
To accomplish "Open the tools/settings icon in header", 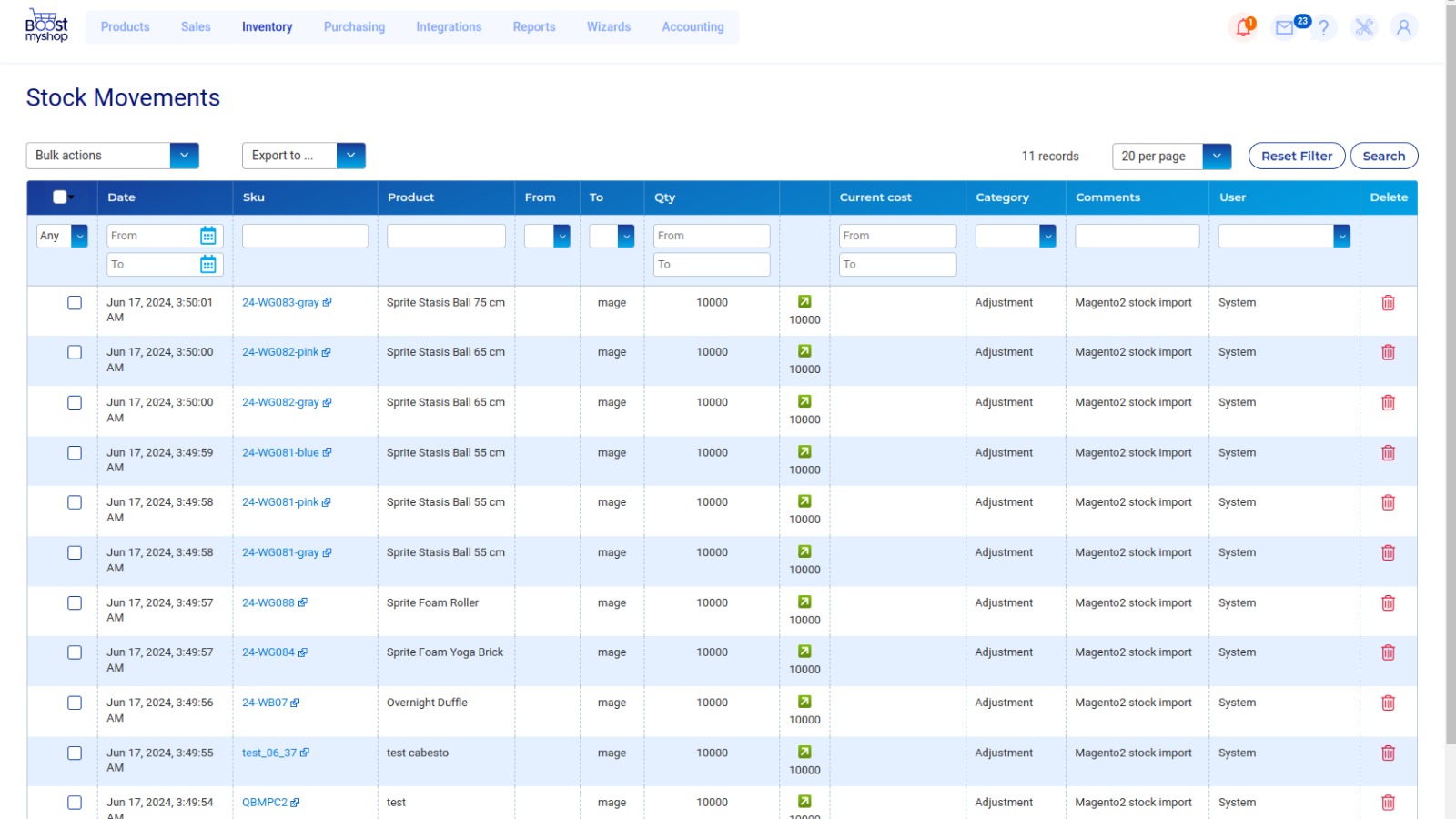I will [1364, 27].
